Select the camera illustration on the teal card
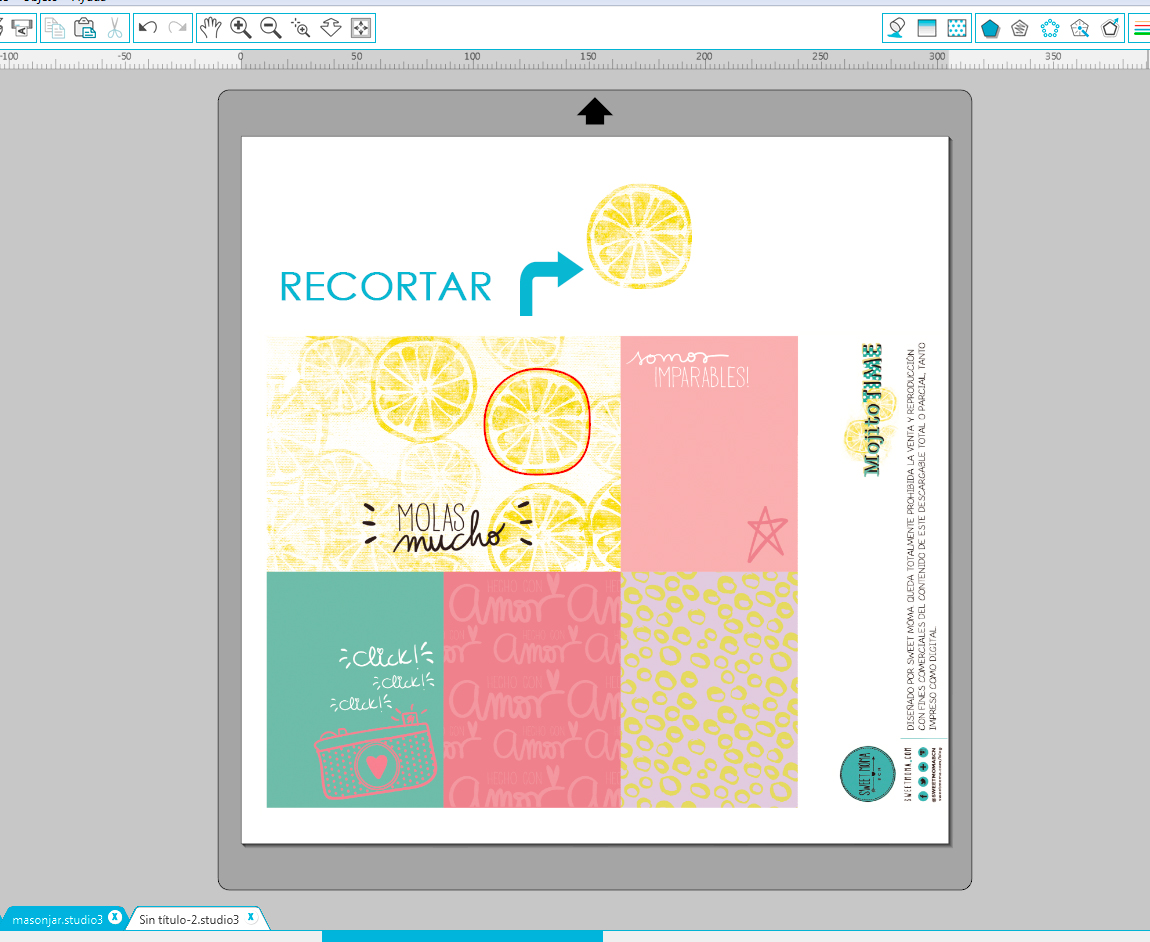This screenshot has height=942, width=1150. click(x=376, y=755)
